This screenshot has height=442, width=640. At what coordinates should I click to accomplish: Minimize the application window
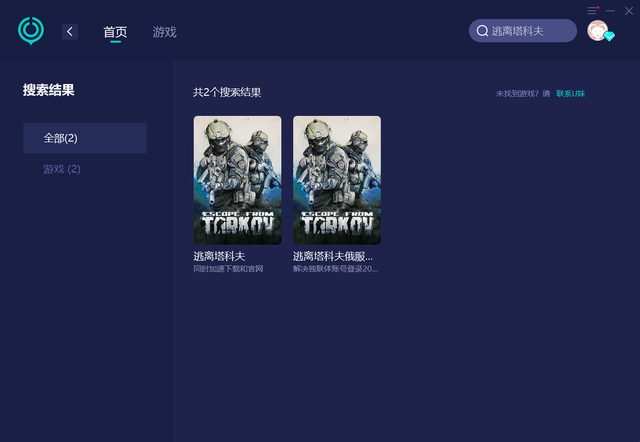611,11
